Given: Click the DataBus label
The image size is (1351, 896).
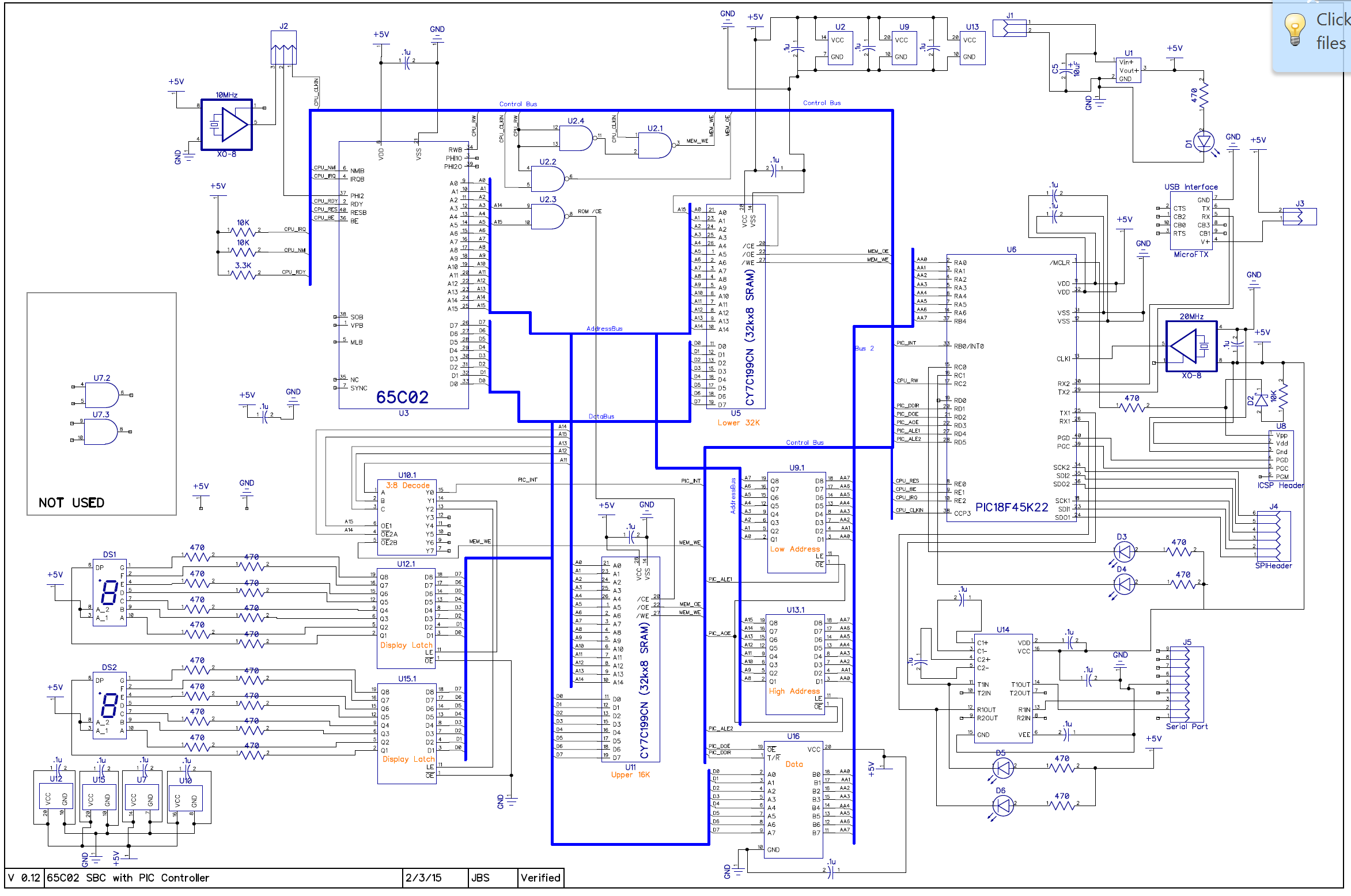Looking at the screenshot, I should pos(601,417).
